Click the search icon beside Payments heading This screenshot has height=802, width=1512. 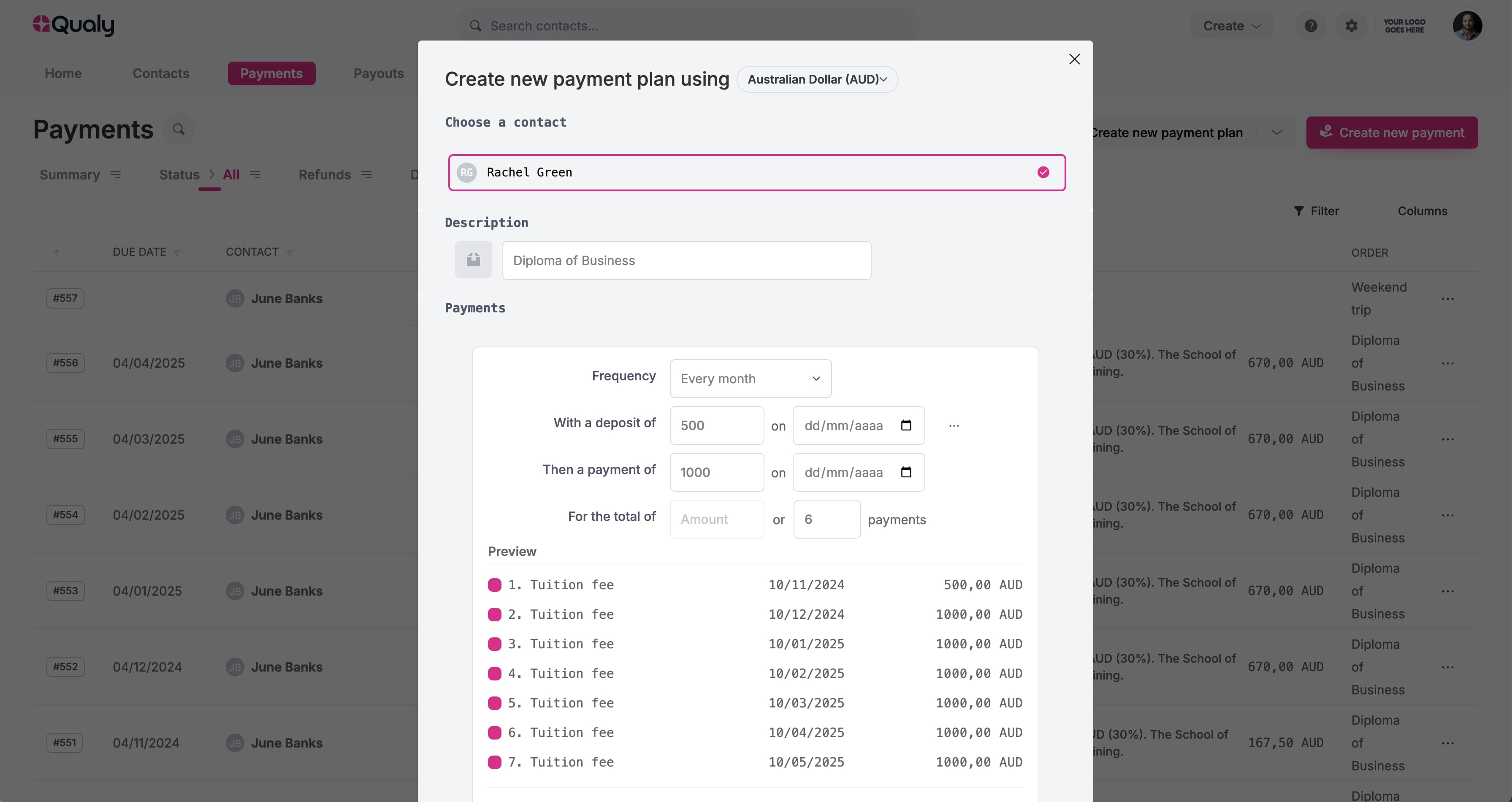(179, 129)
